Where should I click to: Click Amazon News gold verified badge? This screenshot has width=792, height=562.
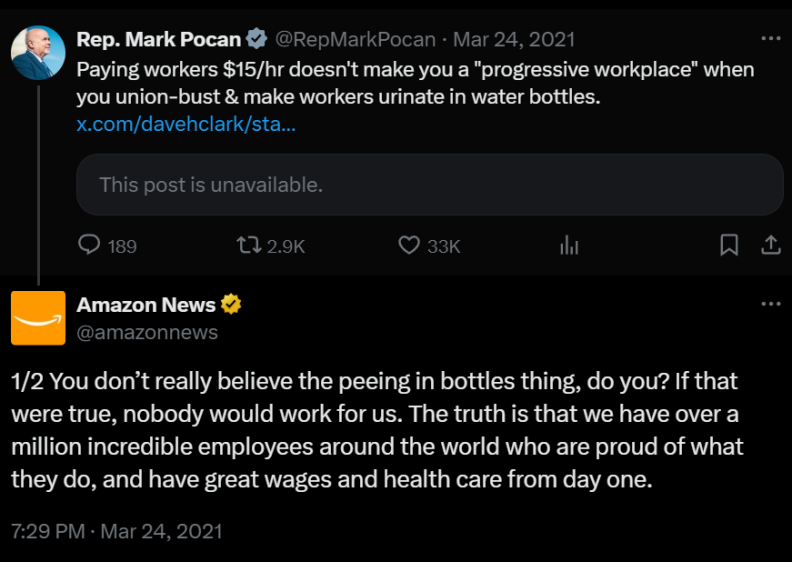[x=231, y=305]
